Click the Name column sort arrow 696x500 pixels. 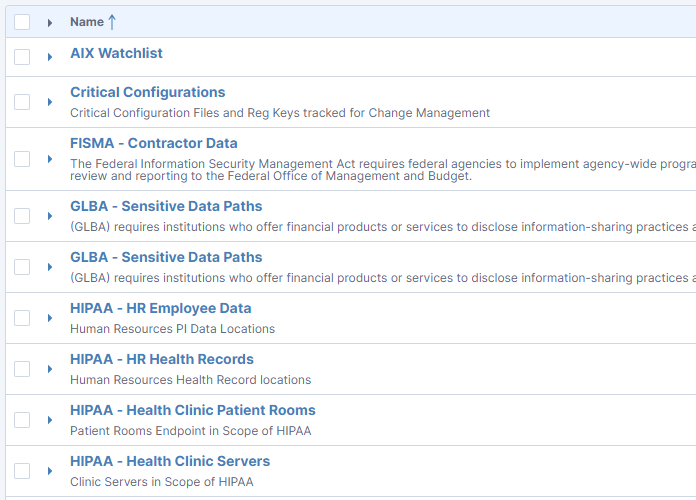[112, 22]
